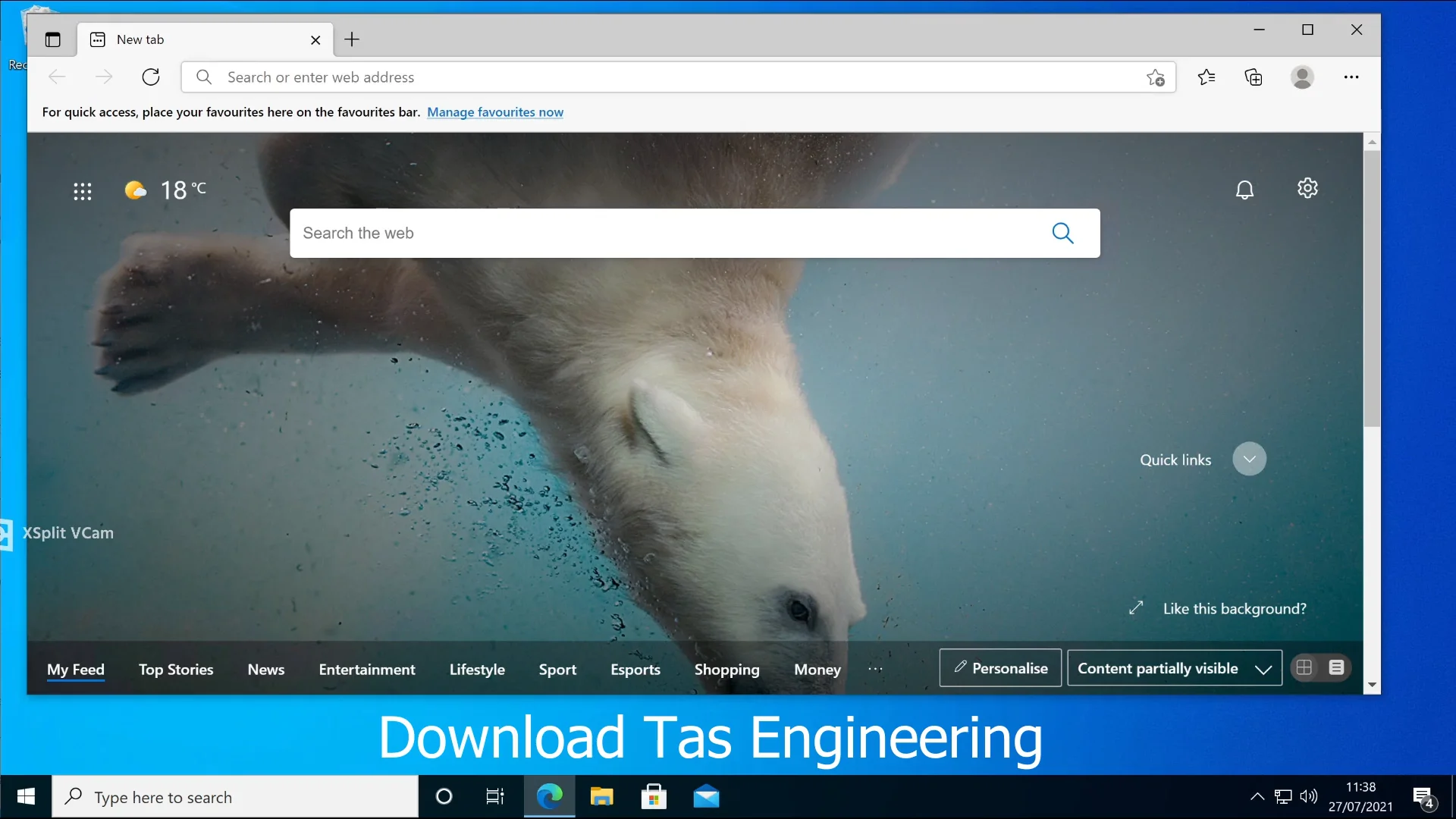The width and height of the screenshot is (1456, 819).
Task: Click the Personalise button
Action: pyautogui.click(x=999, y=668)
